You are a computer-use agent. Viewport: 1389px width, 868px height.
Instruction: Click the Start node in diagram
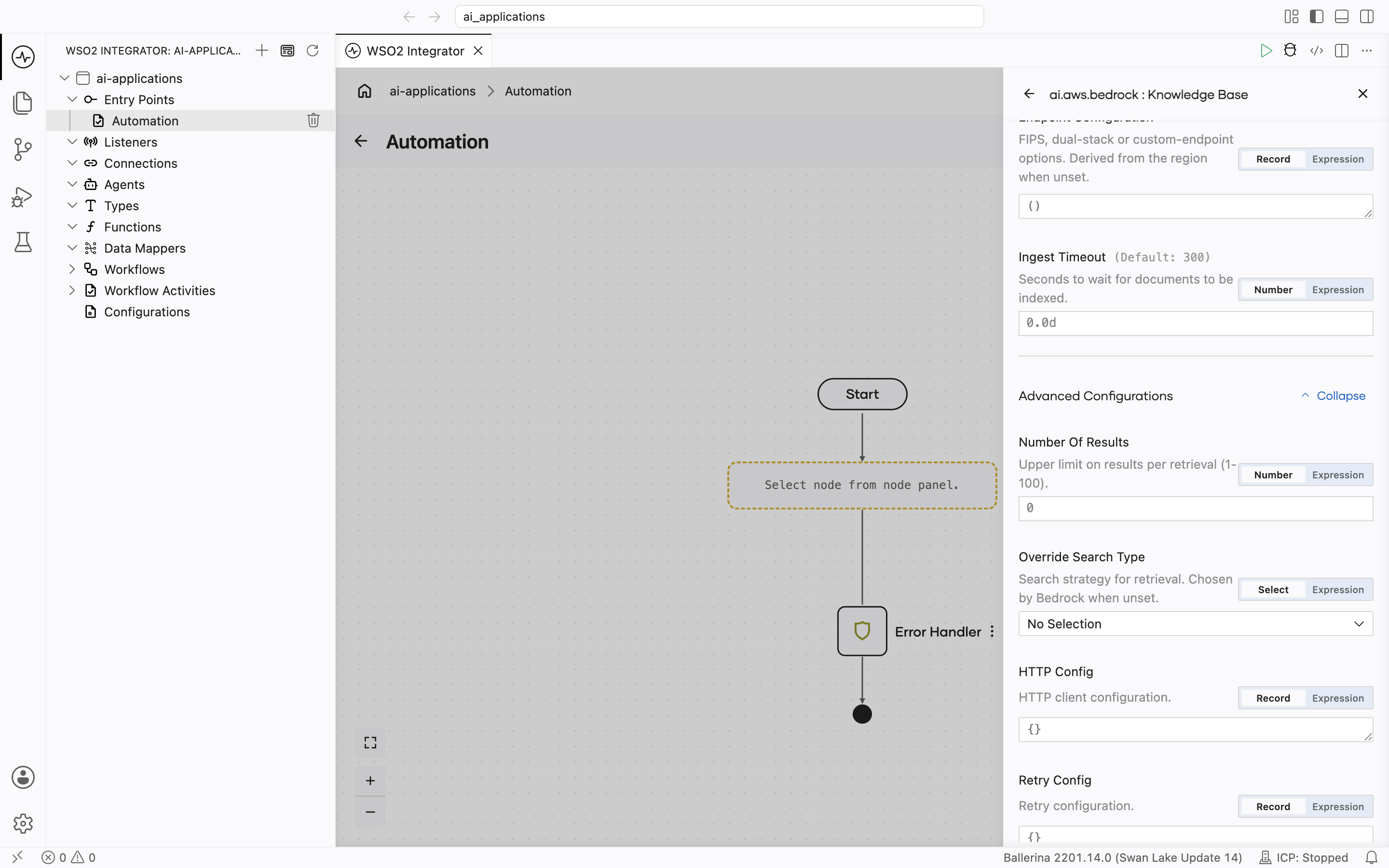(x=862, y=394)
